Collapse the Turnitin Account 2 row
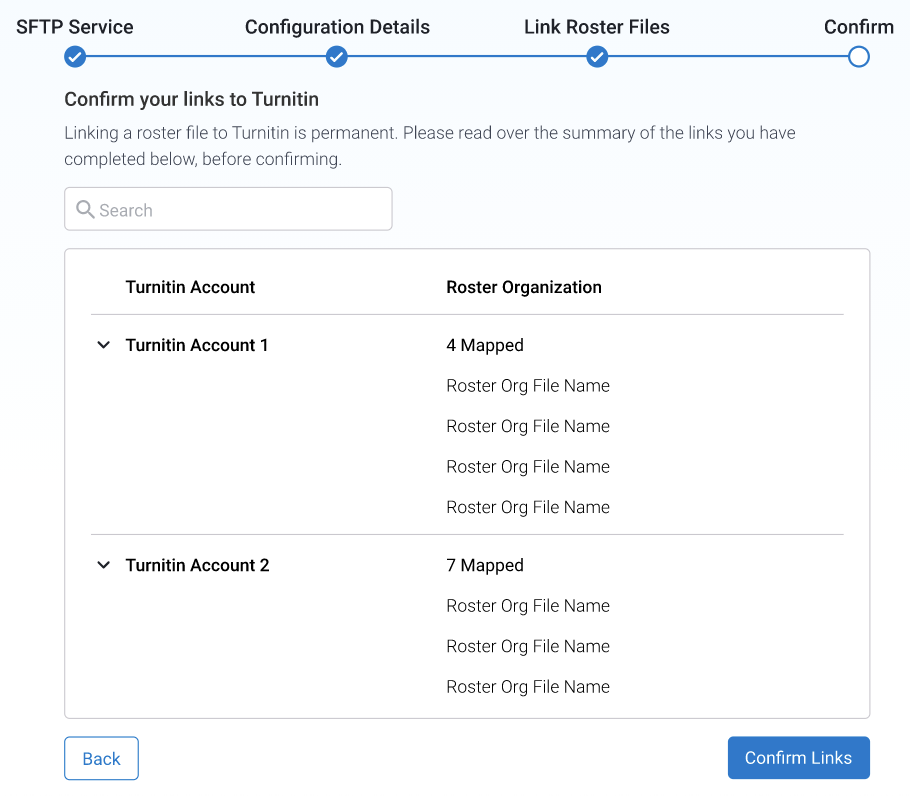 tap(103, 565)
